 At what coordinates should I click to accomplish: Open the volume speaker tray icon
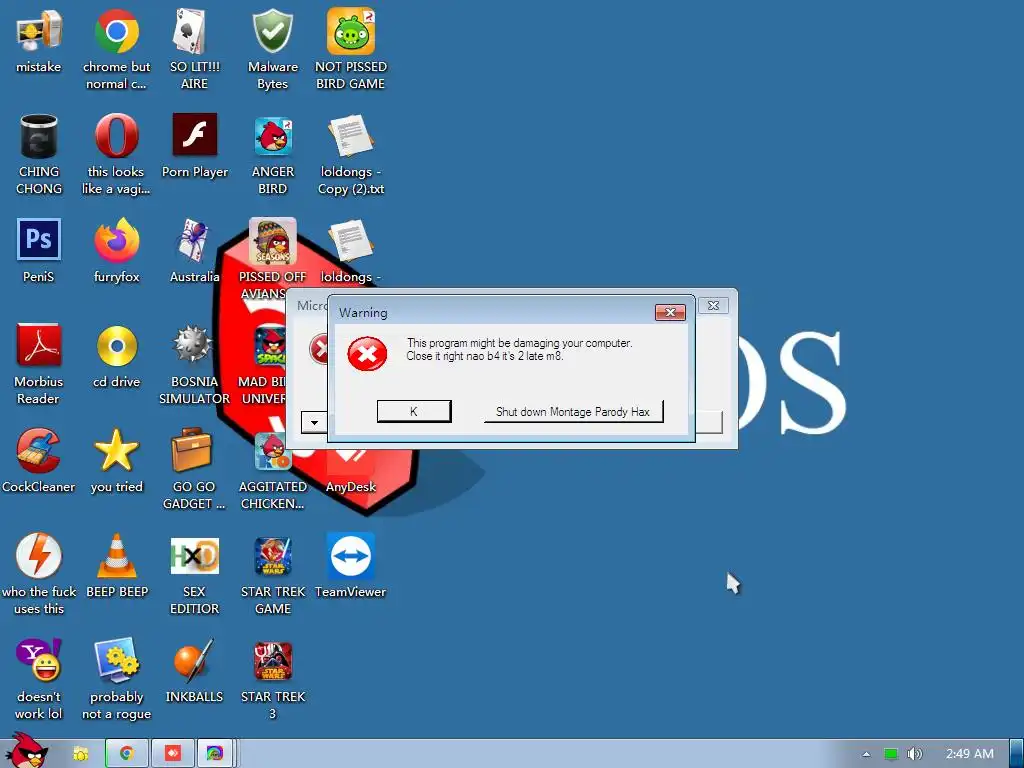(914, 754)
